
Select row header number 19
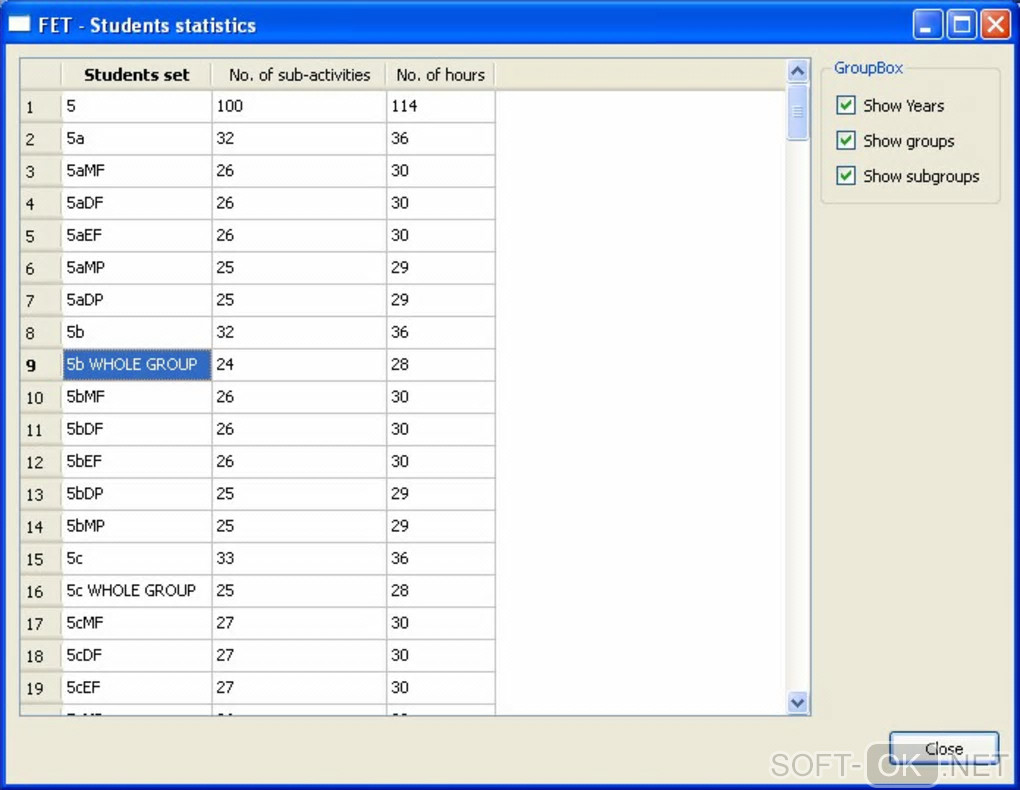(41, 688)
